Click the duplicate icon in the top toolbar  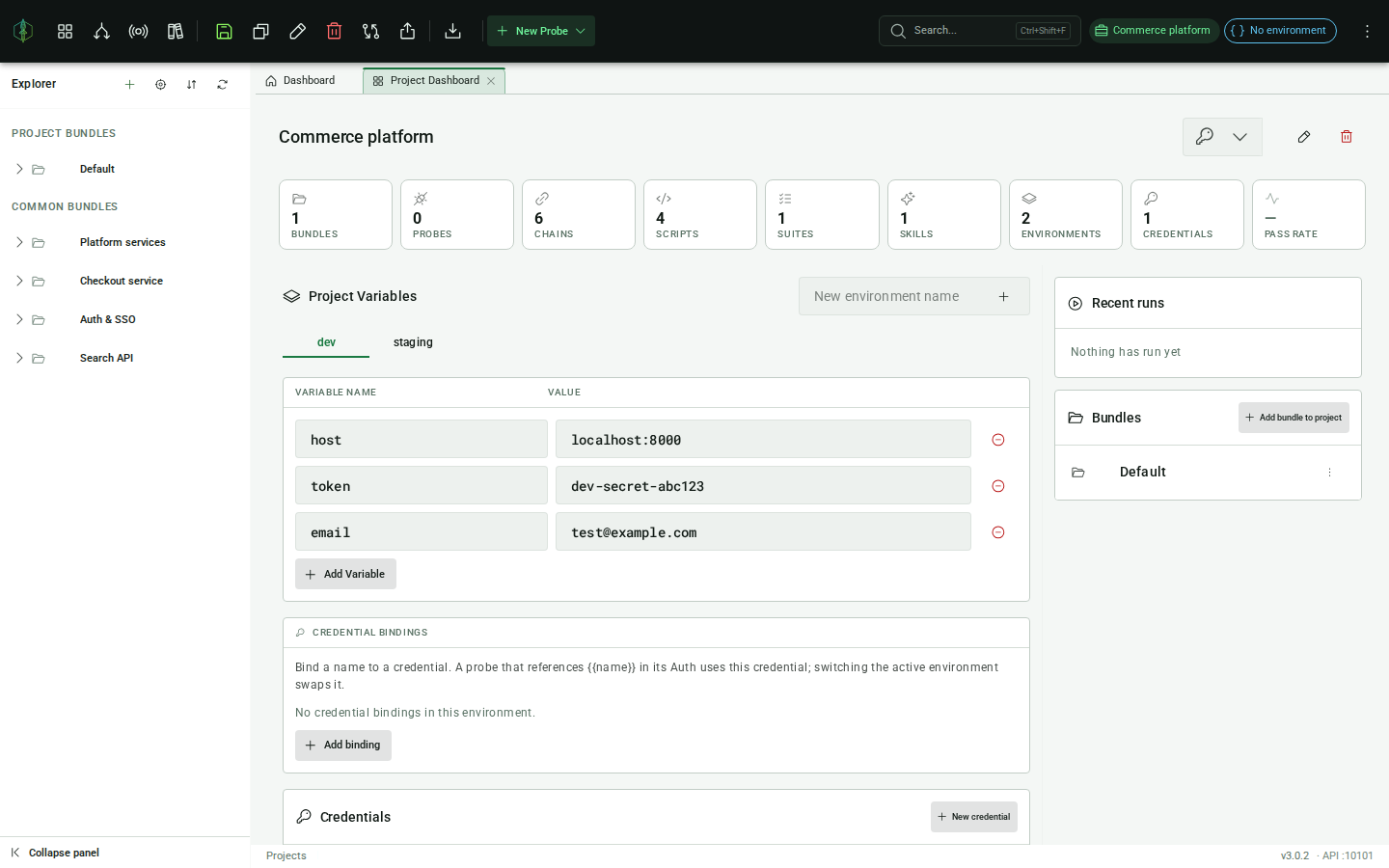point(260,31)
